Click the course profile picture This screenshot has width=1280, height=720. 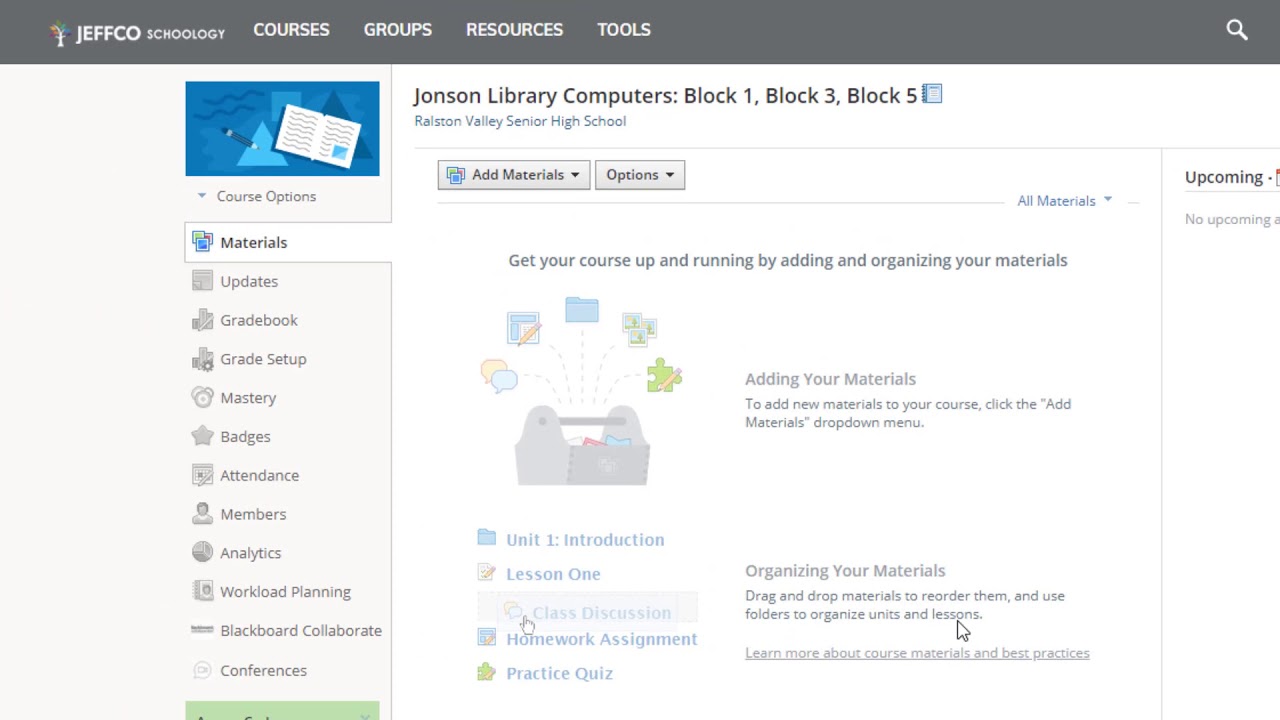tap(282, 128)
